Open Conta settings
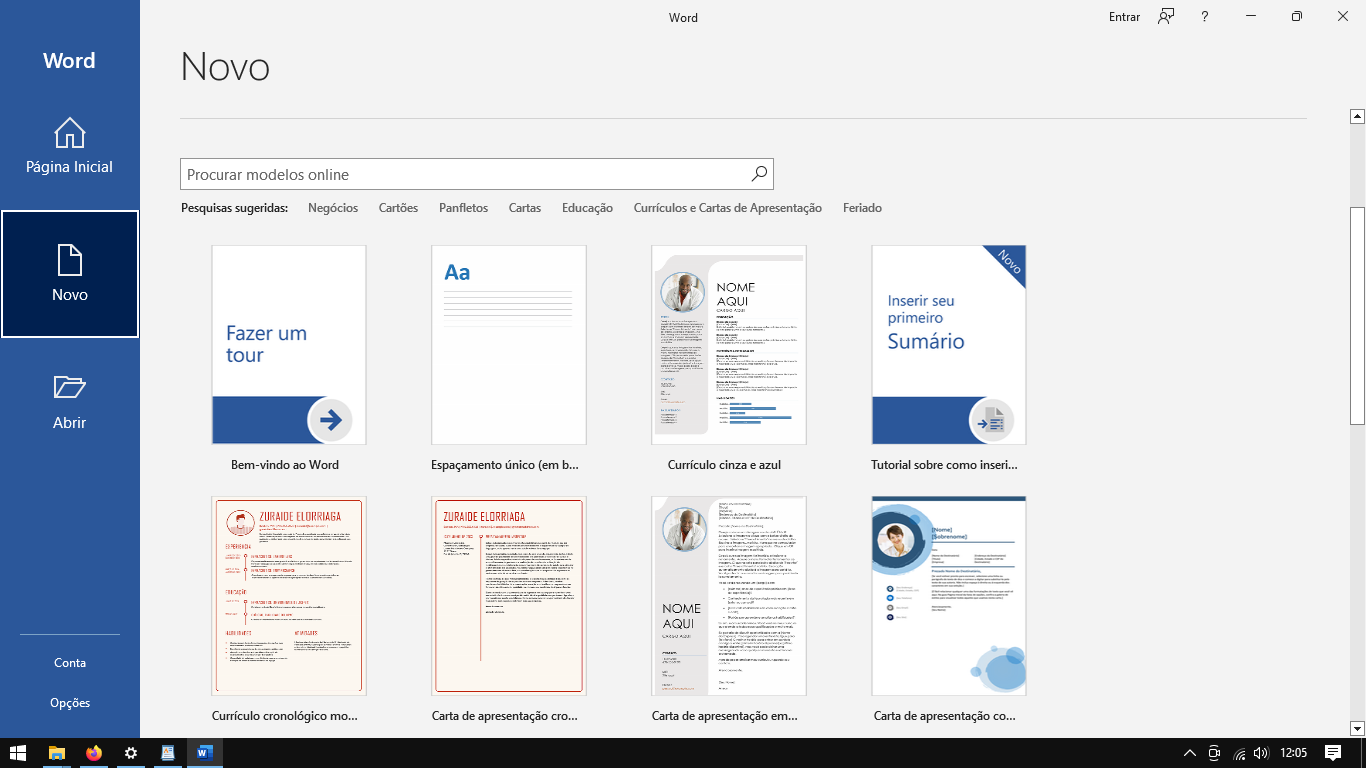Screen dimensions: 1366x768 [69, 663]
